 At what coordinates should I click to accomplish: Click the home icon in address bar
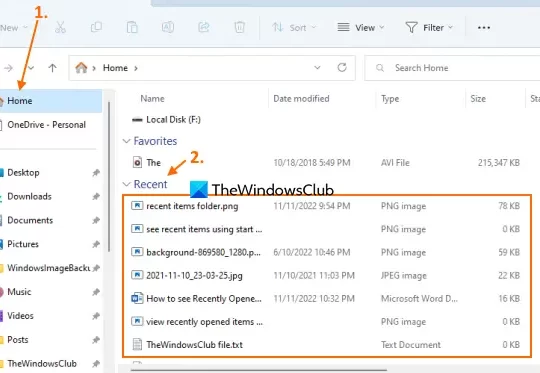coord(81,68)
